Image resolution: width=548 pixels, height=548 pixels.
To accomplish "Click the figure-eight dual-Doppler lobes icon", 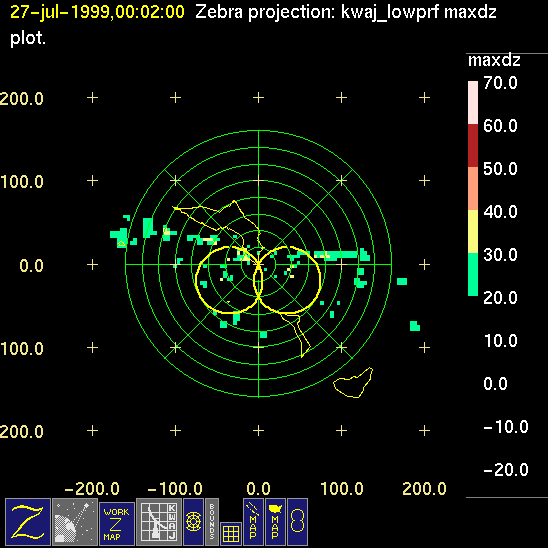I will [x=297, y=522].
